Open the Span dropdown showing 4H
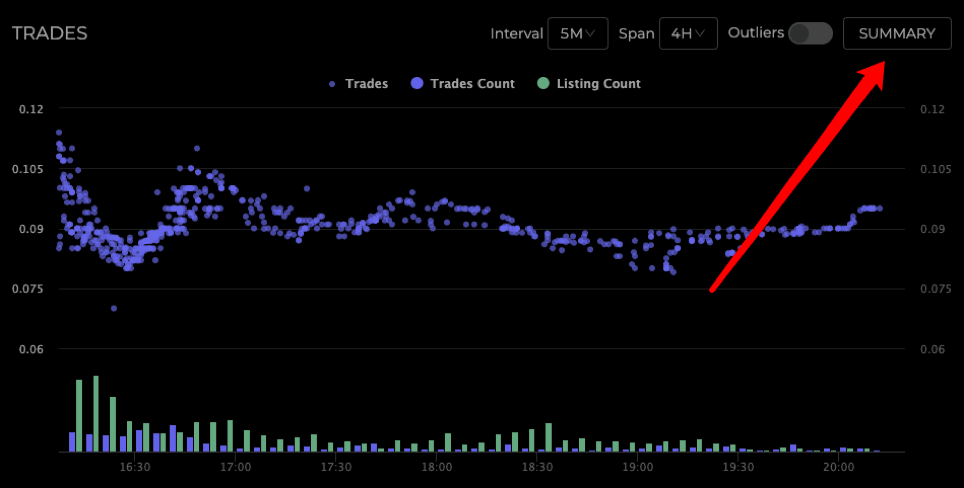964x488 pixels. 688,33
